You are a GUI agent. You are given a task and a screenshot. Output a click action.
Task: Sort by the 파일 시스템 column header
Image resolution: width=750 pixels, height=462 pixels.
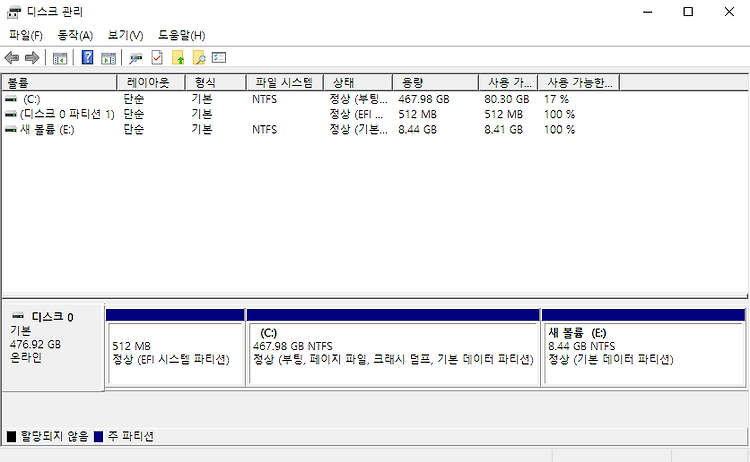[x=285, y=83]
